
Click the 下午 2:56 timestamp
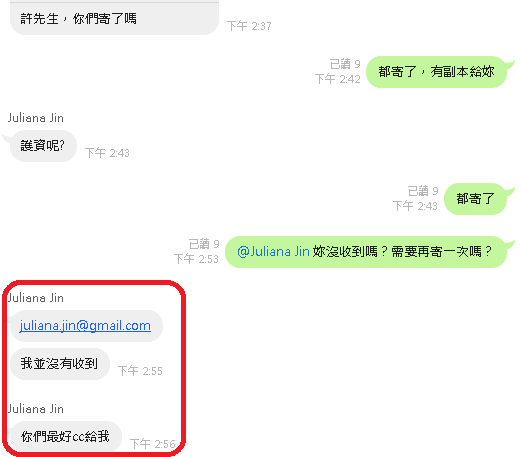[152, 444]
